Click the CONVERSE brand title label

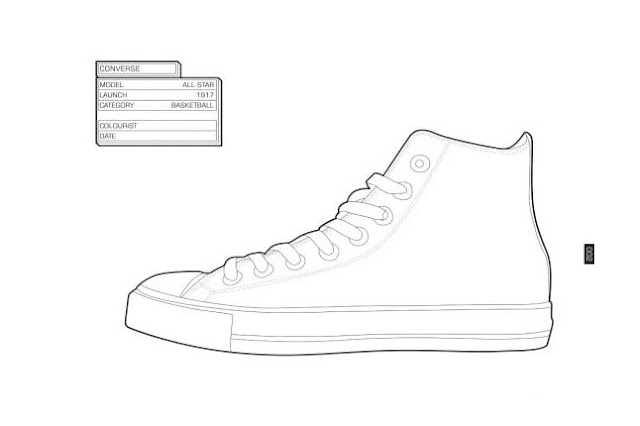tap(120, 69)
